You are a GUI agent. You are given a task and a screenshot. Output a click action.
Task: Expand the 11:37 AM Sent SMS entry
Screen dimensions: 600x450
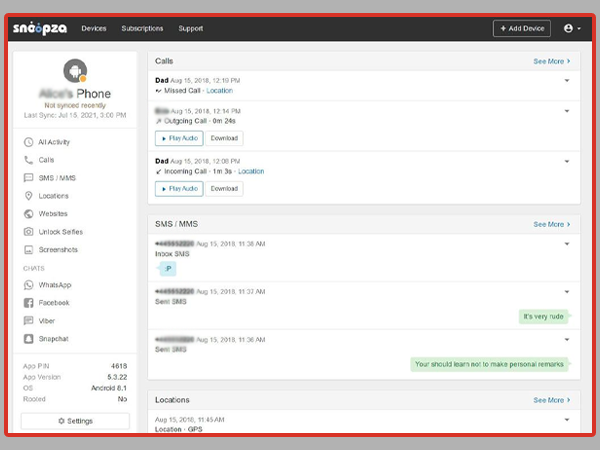(567, 292)
